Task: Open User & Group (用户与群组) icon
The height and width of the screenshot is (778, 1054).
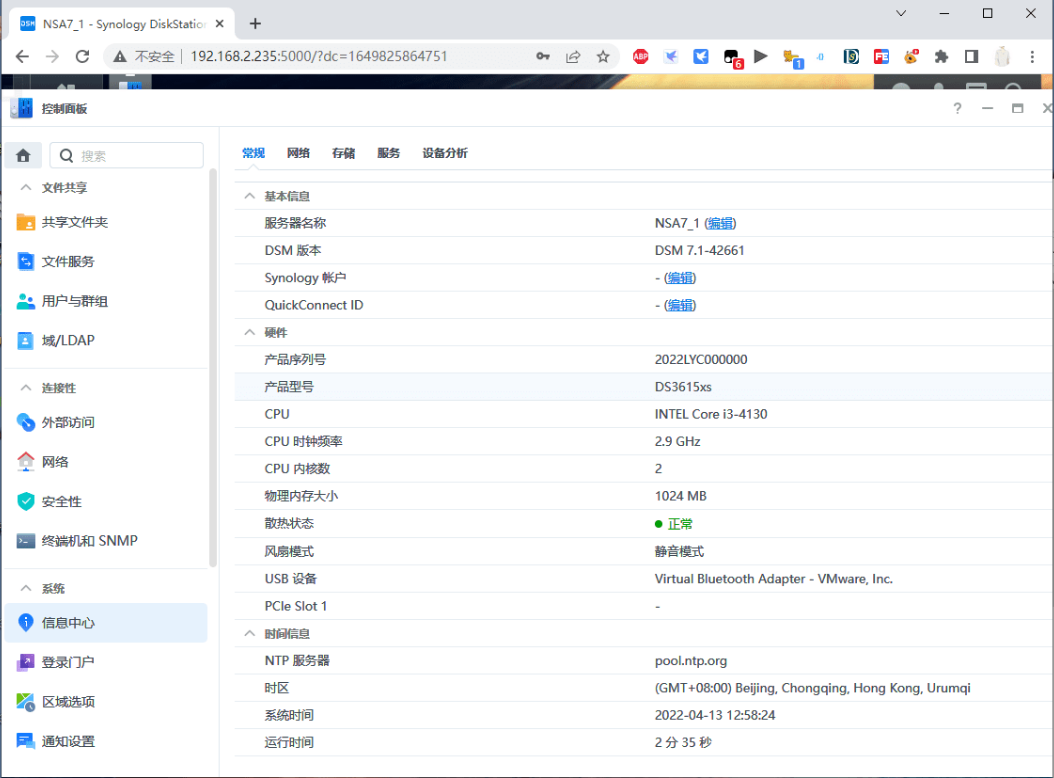Action: pos(26,301)
